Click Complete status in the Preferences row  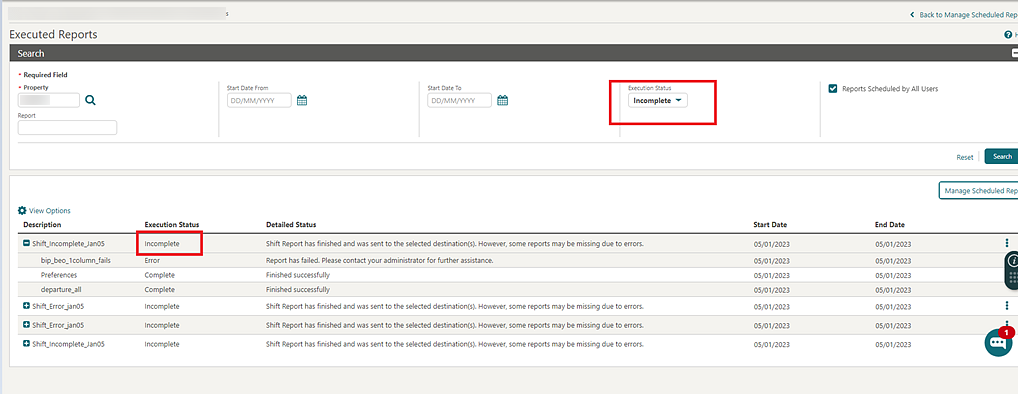pos(159,275)
